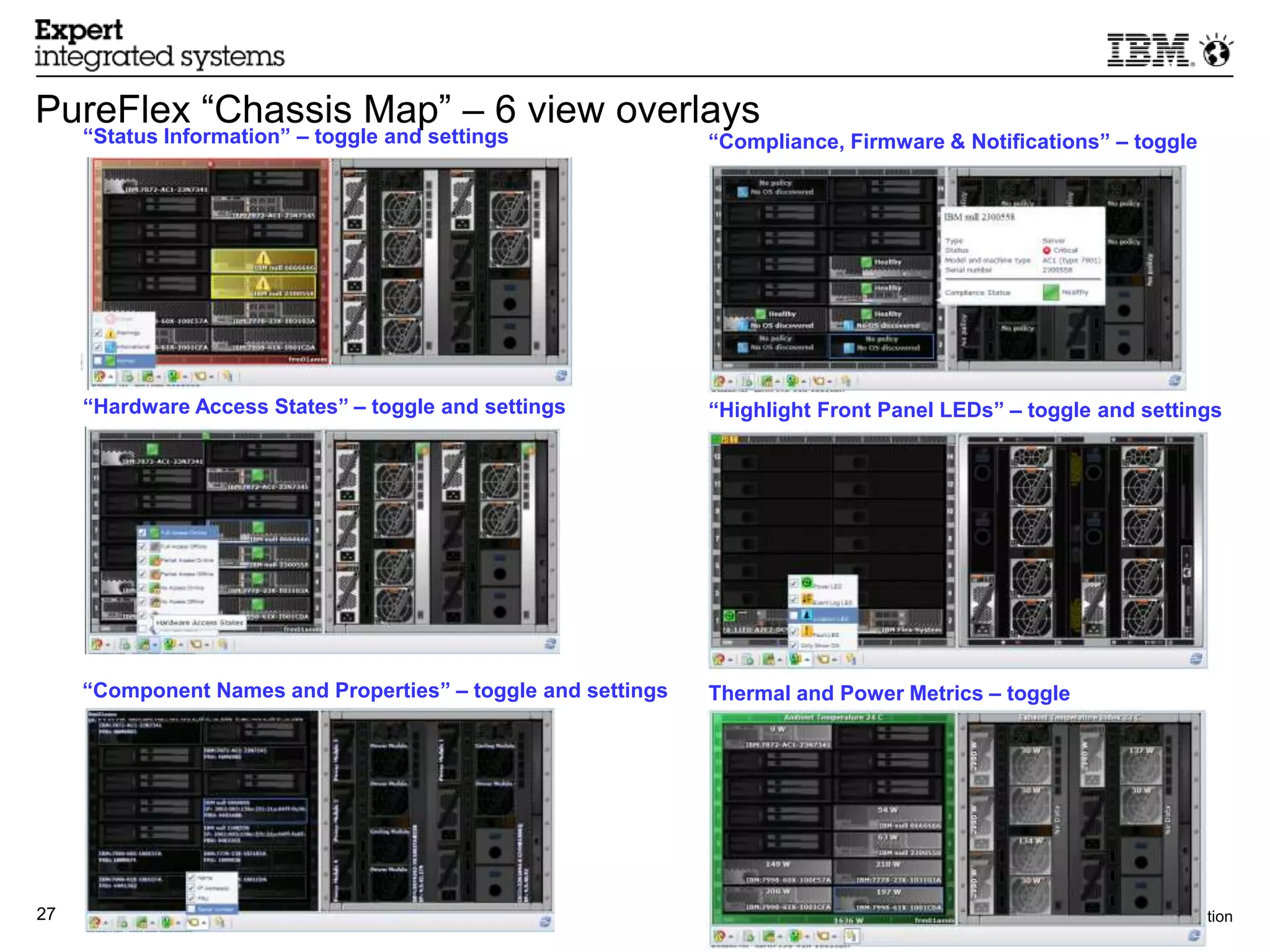Click LED highlight icon in Front Panel LEDs toolbar
1270x952 pixels.
point(794,659)
